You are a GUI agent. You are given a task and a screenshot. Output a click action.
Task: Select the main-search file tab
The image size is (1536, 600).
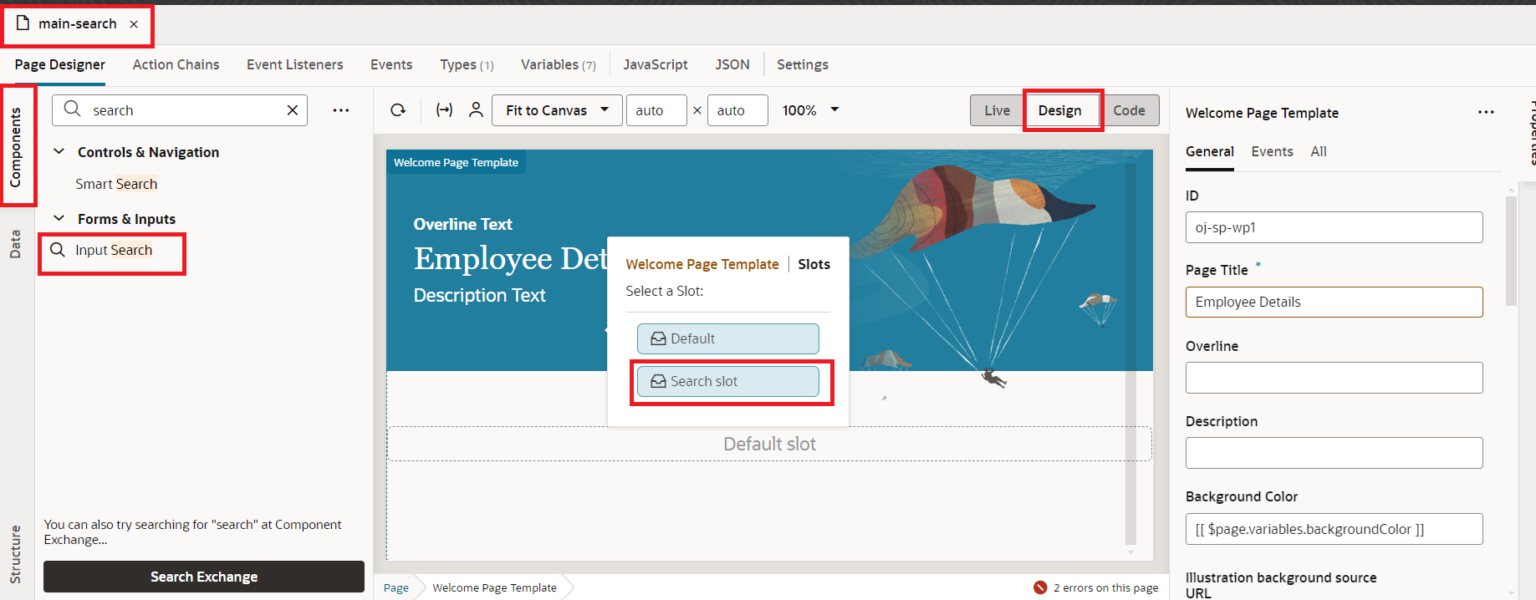point(77,24)
